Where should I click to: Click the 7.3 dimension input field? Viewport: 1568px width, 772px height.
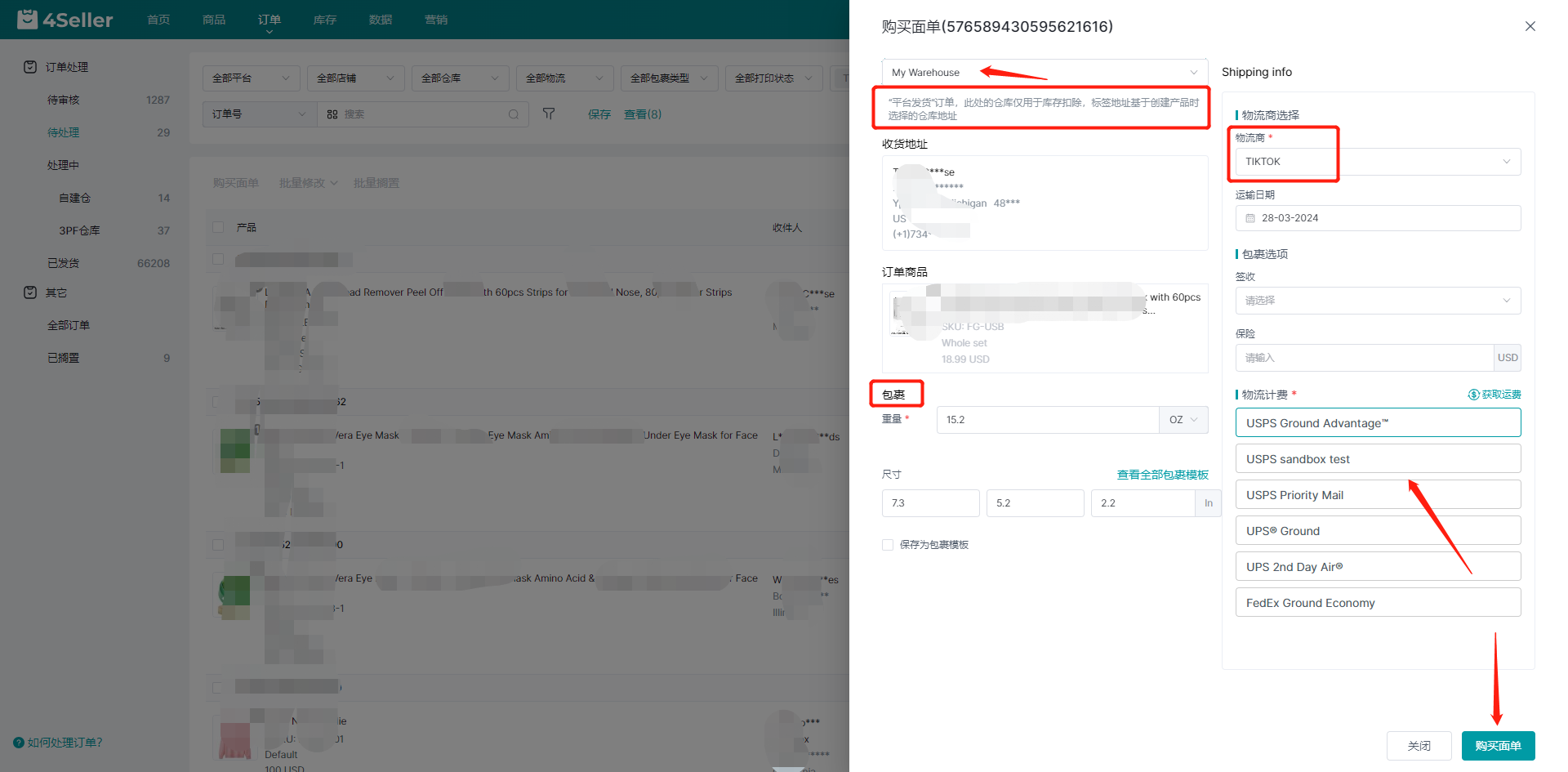(930, 503)
